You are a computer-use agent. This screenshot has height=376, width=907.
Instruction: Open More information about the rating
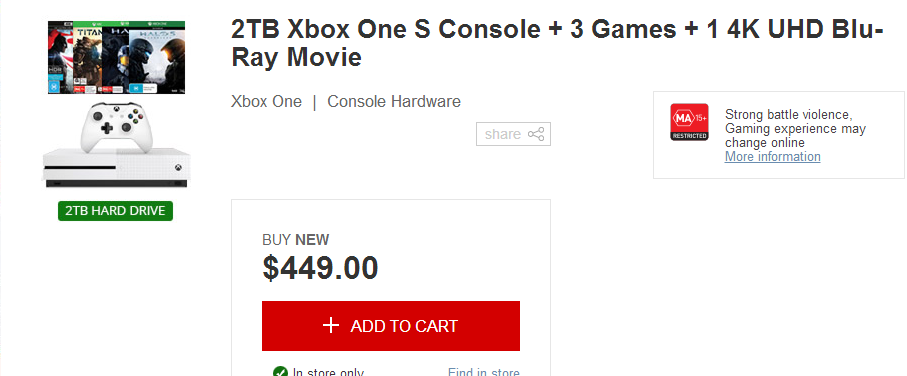[x=772, y=156]
